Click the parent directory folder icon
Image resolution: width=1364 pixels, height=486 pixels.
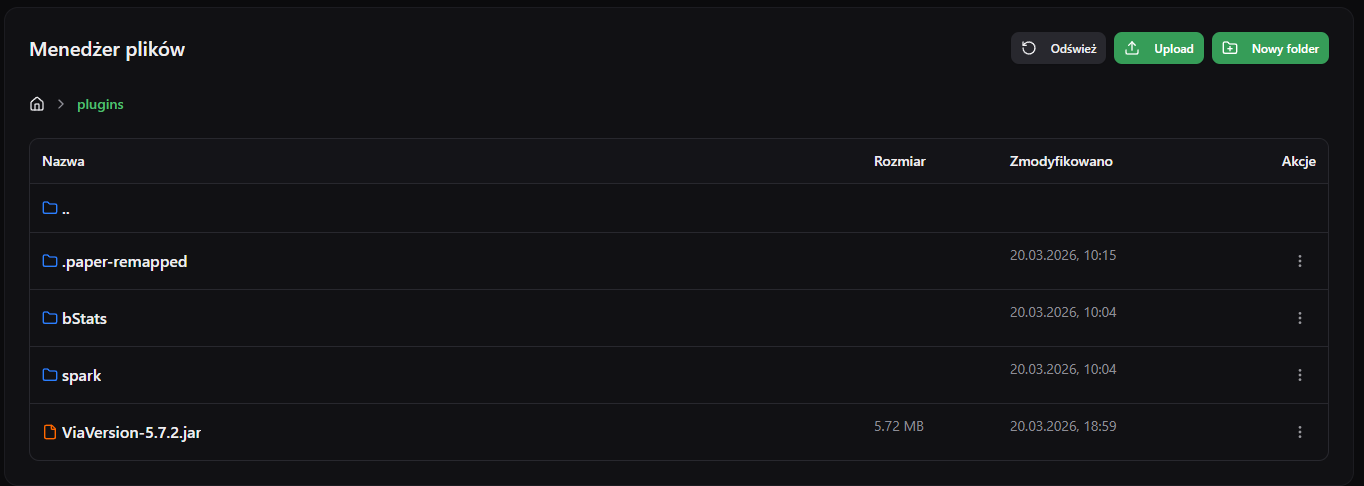pyautogui.click(x=50, y=208)
